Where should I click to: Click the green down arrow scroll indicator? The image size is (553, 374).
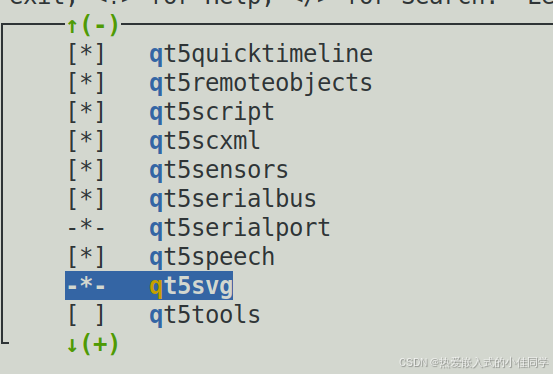pyautogui.click(x=72, y=344)
